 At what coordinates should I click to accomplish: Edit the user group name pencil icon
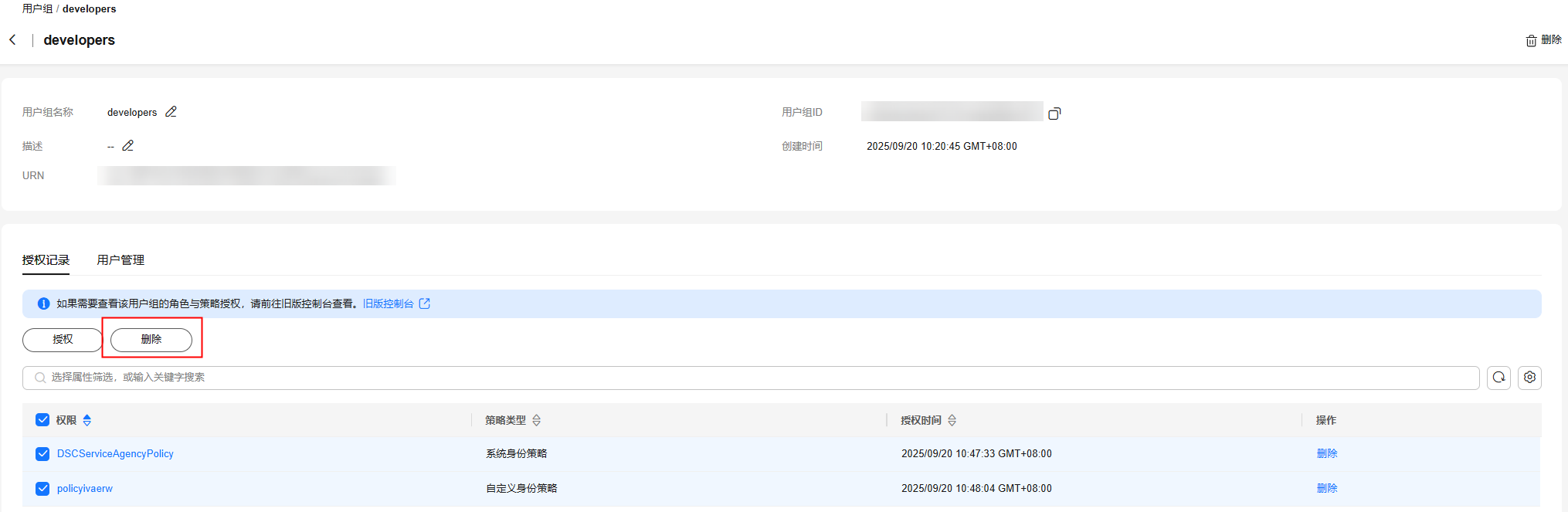point(171,112)
